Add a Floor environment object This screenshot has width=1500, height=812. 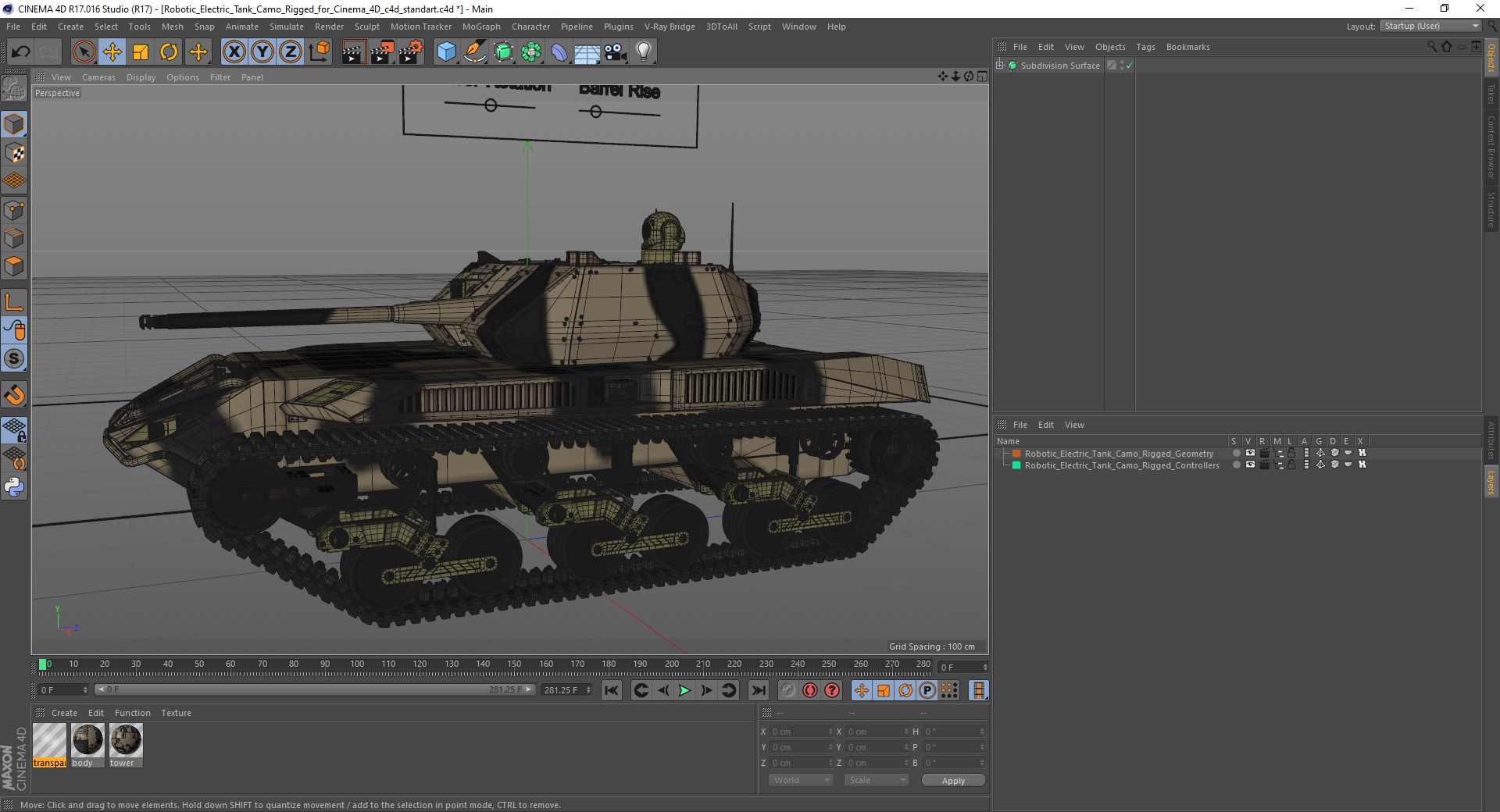point(587,52)
